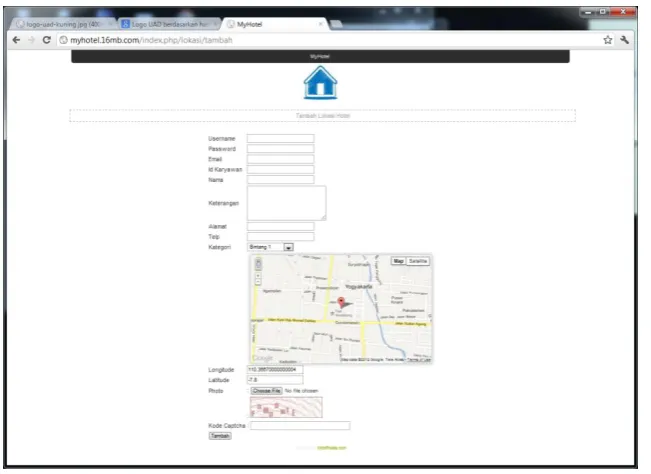This screenshot has width=651, height=474.
Task: Click the Nama input field
Action: coord(281,180)
